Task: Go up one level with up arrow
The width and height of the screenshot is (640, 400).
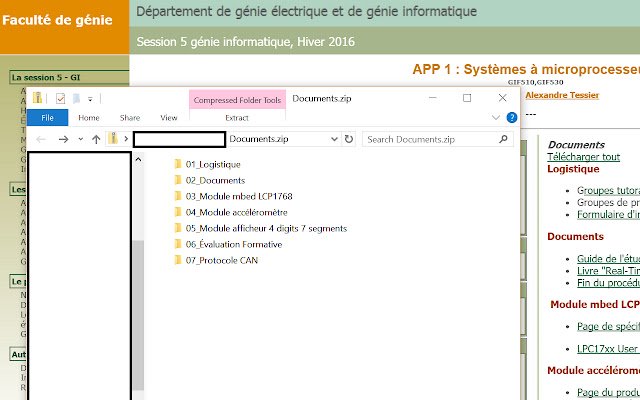Action: click(x=96, y=139)
